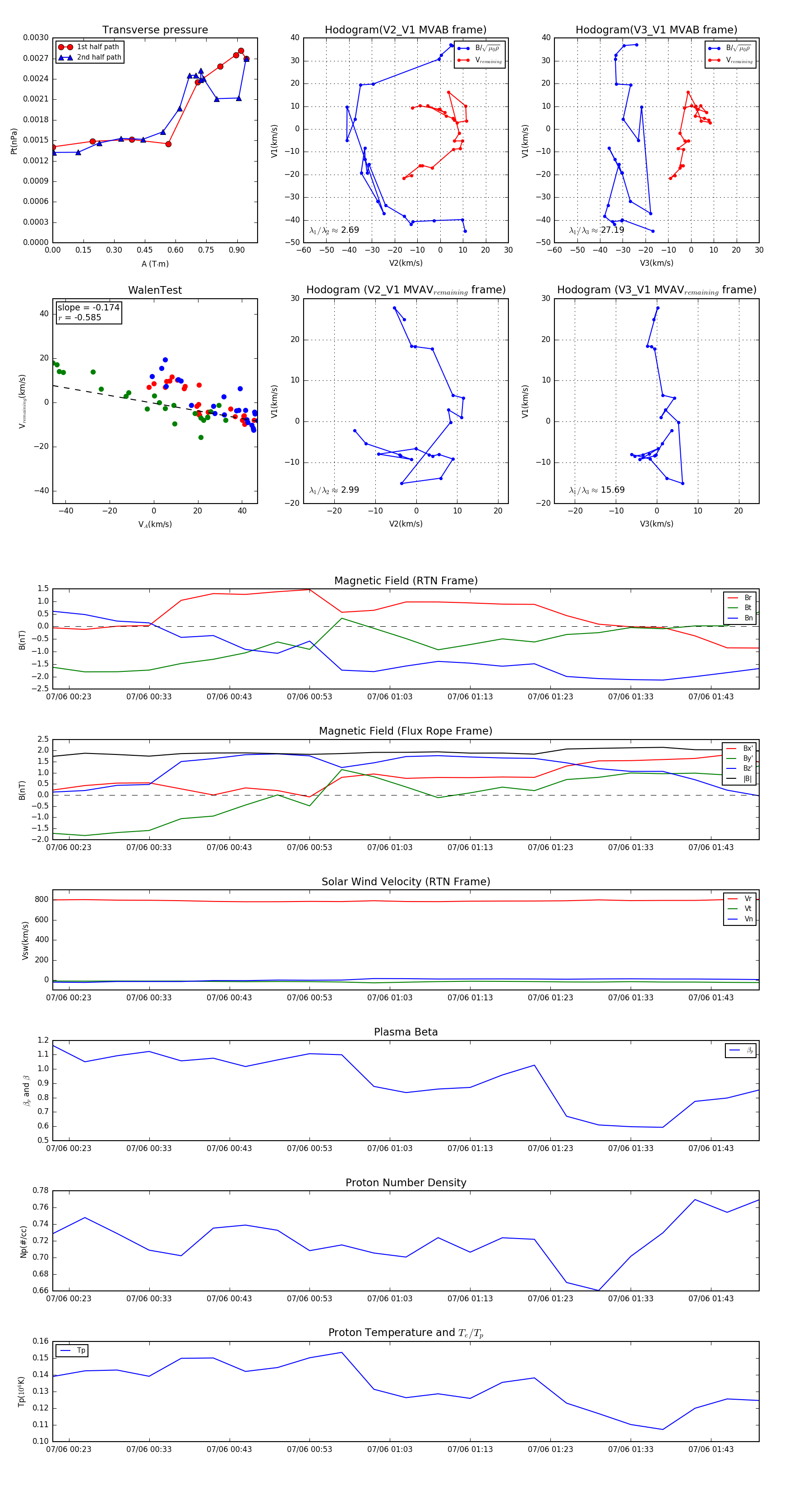
Task: Click '07/06 00:53' tick under RTN magnetic plot
Action: (309, 697)
